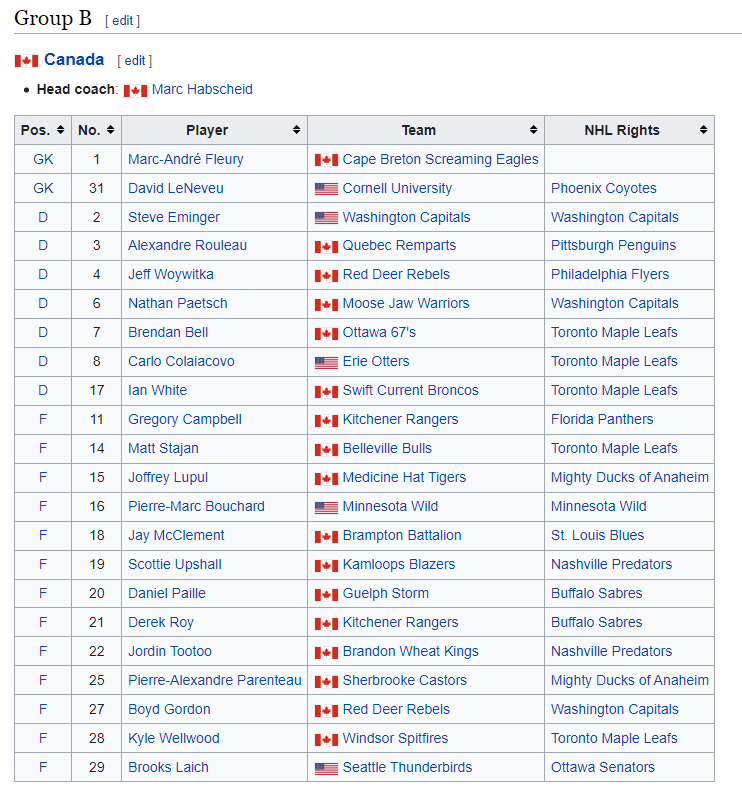Open Nathan Paetsch player link
Viewport: 742px width, 793px height.
tap(178, 303)
